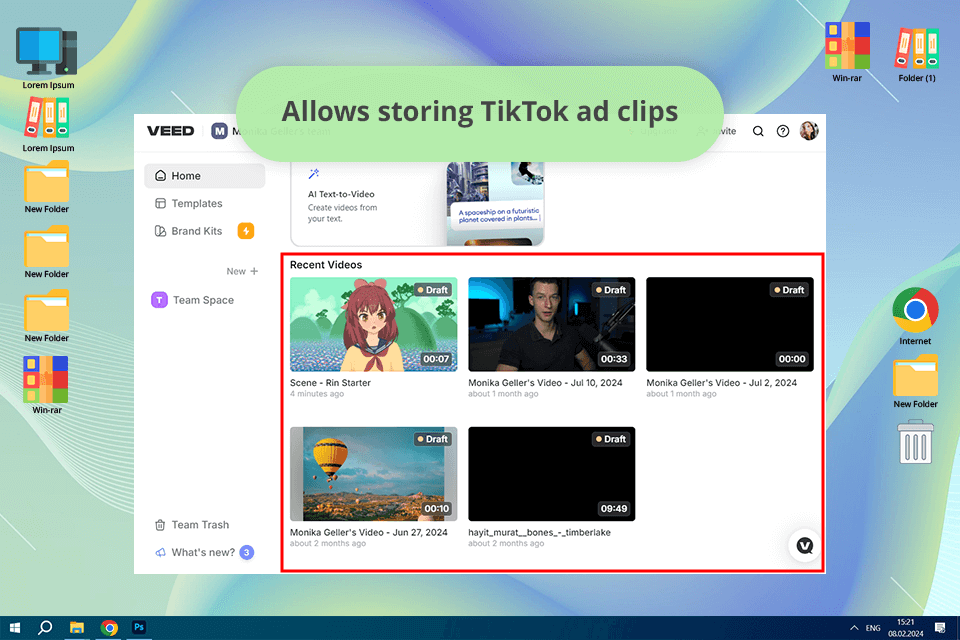
Task: Expand the system tray hidden icons arrow
Action: 853,628
